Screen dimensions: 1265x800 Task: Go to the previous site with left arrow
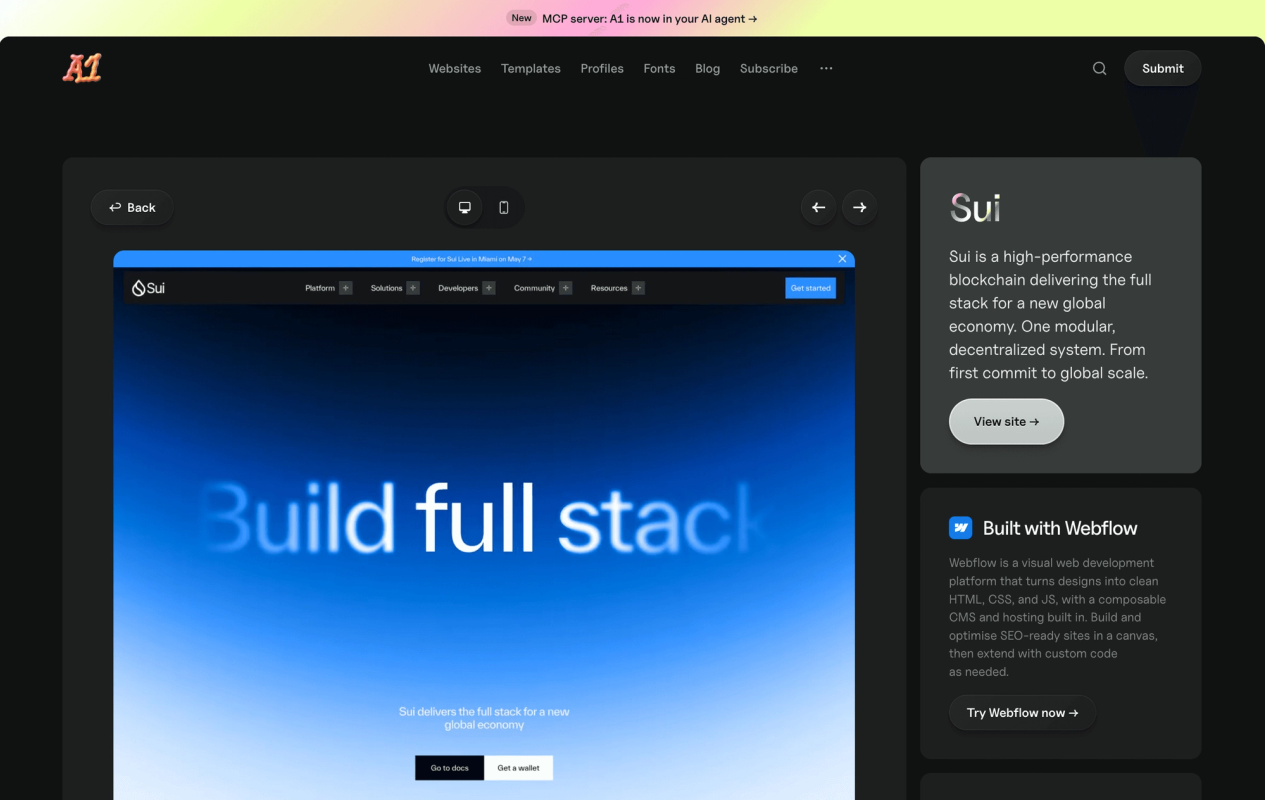click(x=819, y=207)
